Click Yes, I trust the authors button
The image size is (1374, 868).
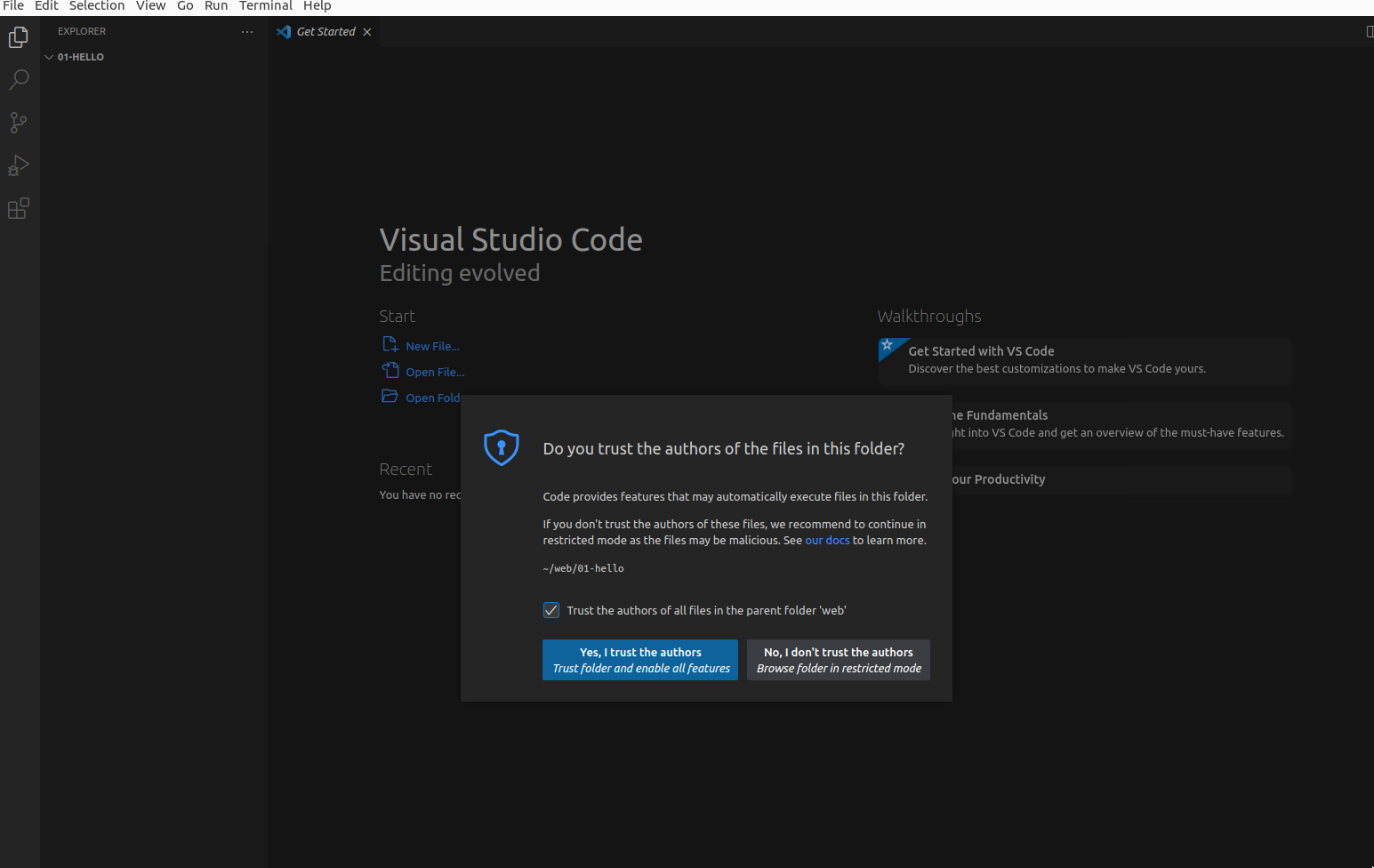pos(640,660)
